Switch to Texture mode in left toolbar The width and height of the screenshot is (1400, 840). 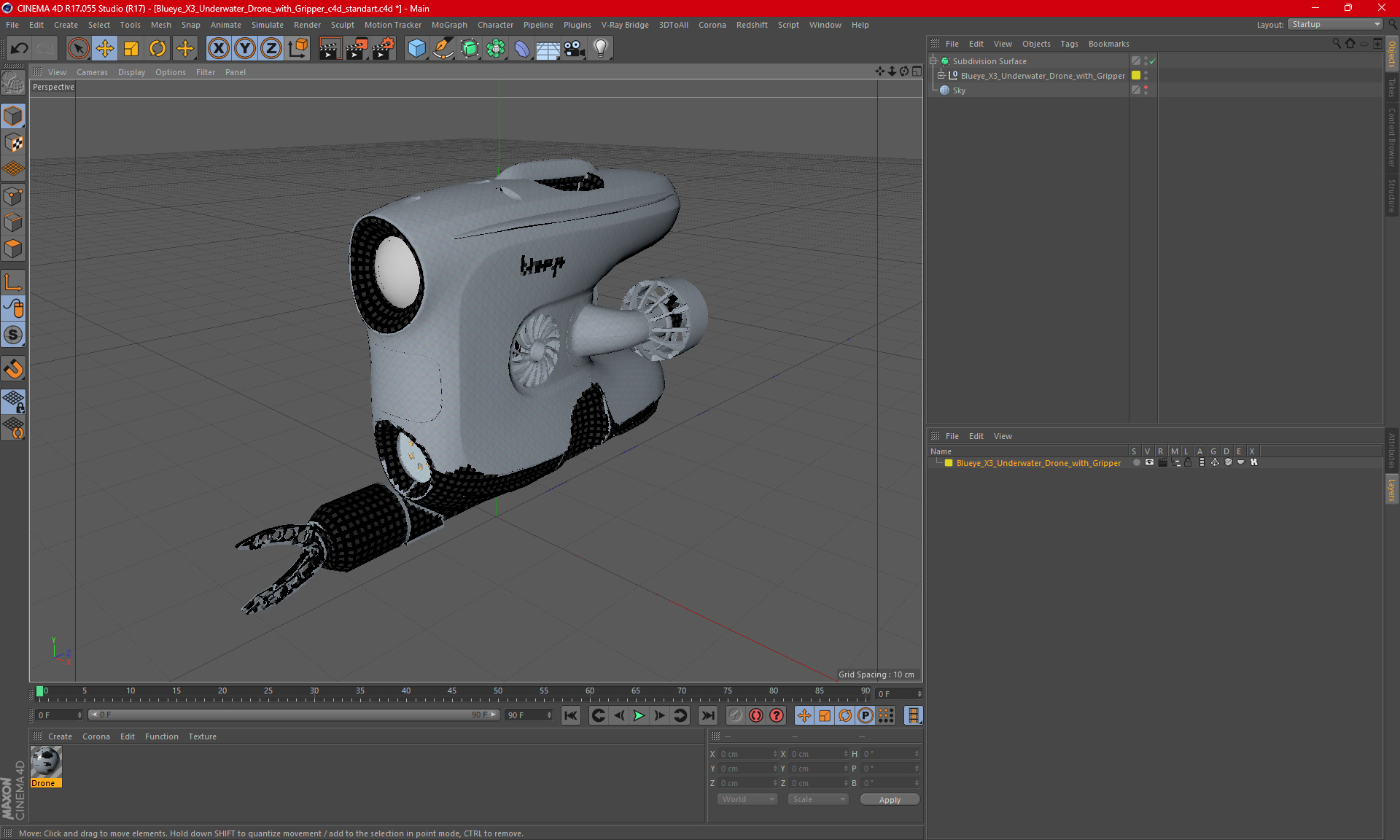coord(13,143)
